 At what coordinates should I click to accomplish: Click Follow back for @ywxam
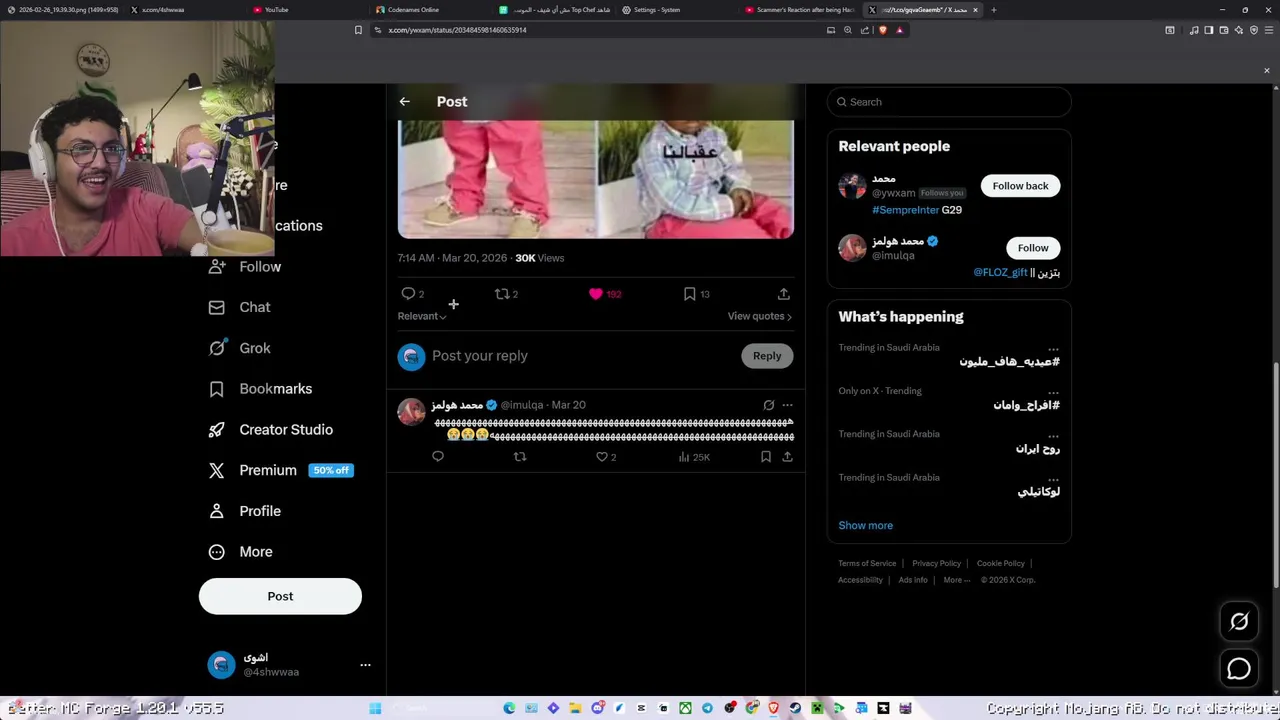(1020, 186)
